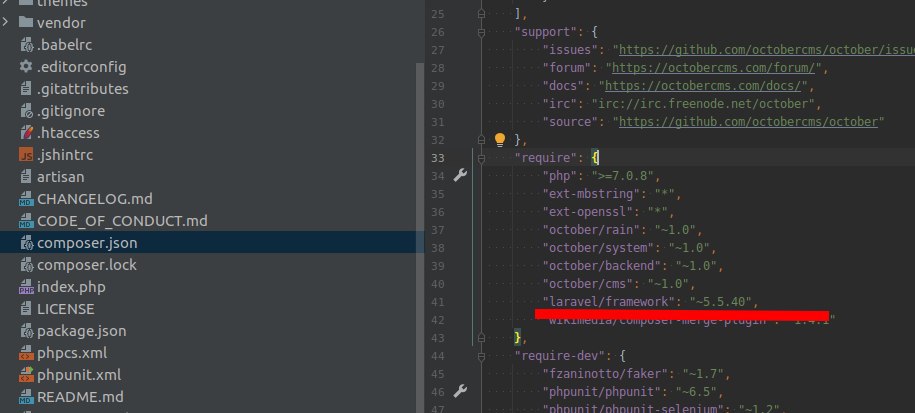Click the index.php PHP icon
Screen dimensions: 915x413
point(26,287)
